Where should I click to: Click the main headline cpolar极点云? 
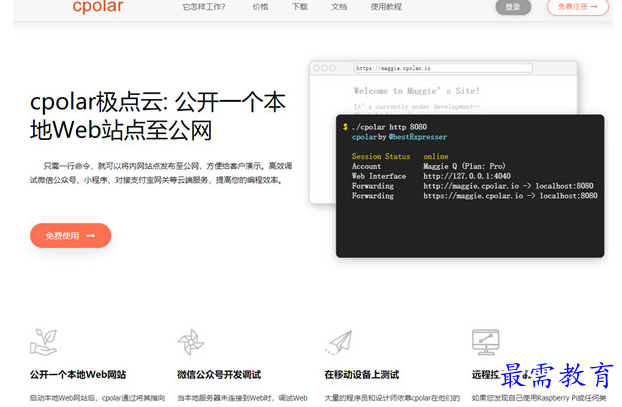157,116
